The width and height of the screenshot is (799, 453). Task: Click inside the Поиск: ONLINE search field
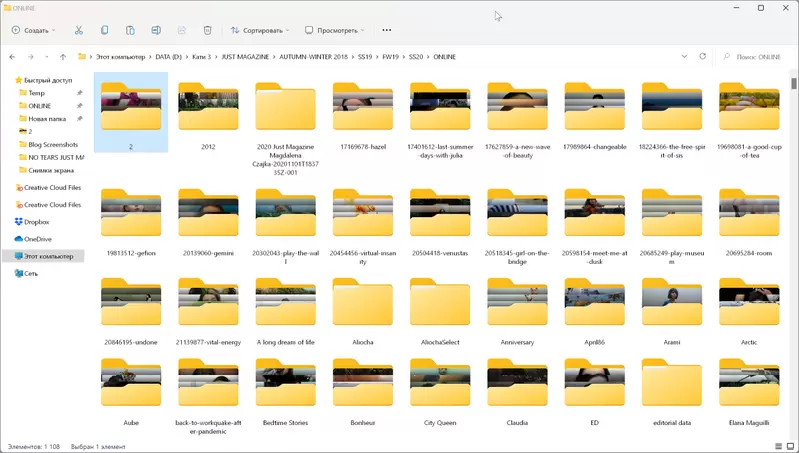point(758,57)
